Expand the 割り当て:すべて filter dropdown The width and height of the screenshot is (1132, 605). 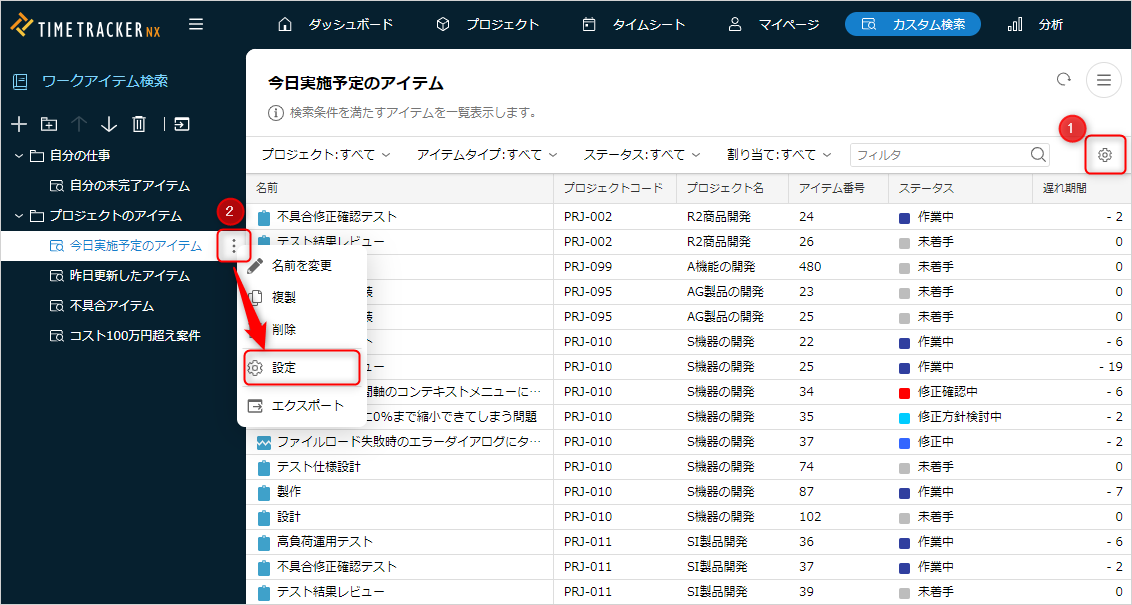779,155
